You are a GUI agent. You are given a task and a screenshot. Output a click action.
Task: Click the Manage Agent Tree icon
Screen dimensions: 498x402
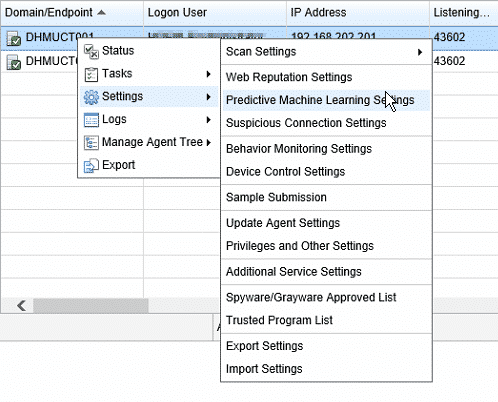click(x=91, y=143)
